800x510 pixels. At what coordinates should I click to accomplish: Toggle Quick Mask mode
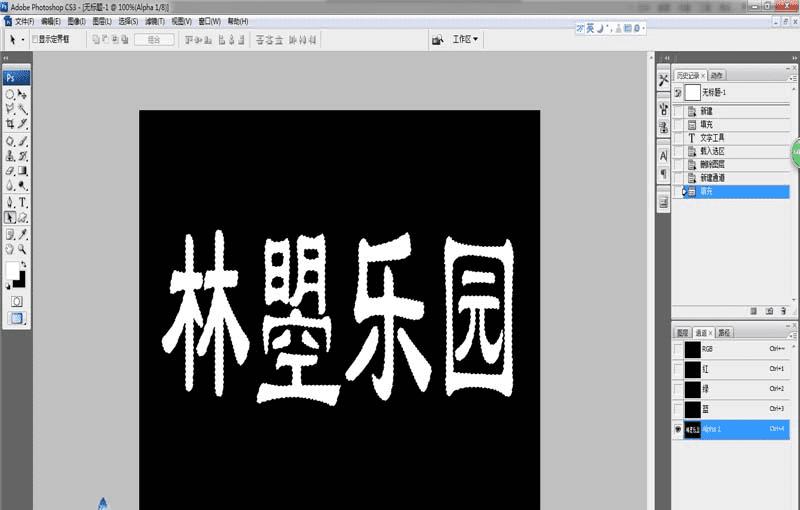pyautogui.click(x=16, y=302)
